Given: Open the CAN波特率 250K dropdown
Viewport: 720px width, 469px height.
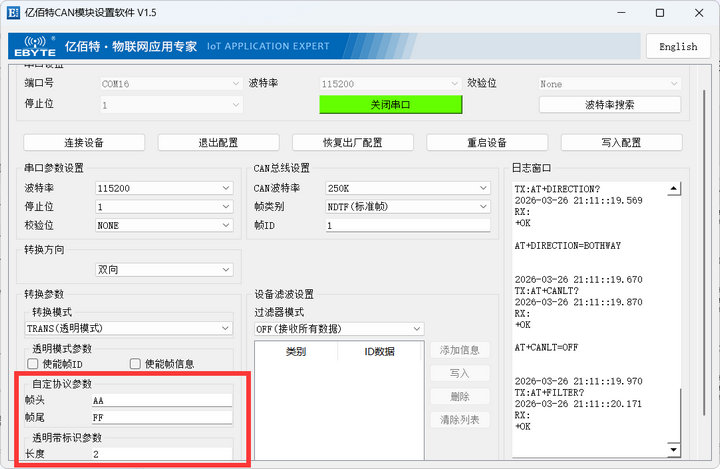Looking at the screenshot, I should 408,188.
